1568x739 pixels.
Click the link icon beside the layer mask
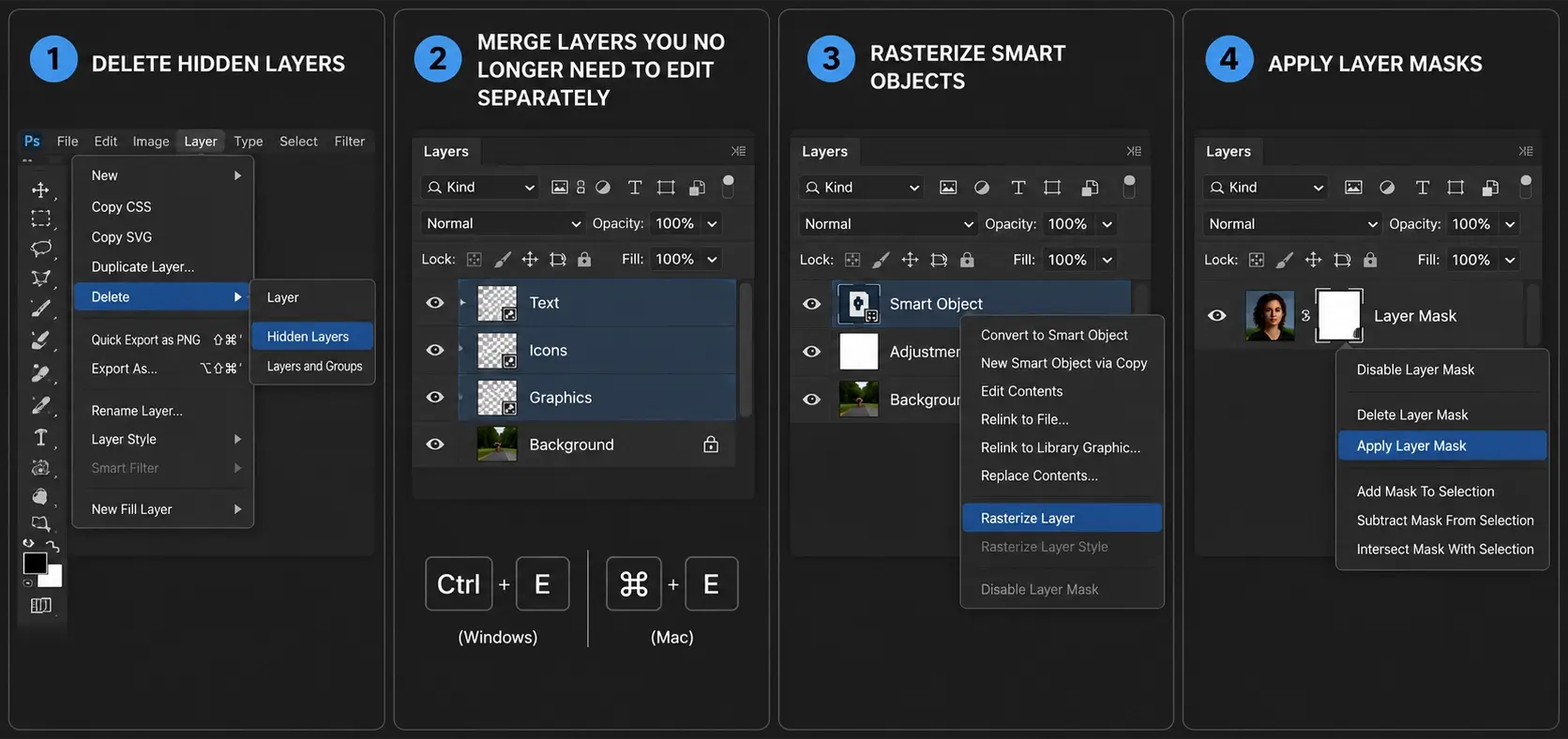[1305, 316]
